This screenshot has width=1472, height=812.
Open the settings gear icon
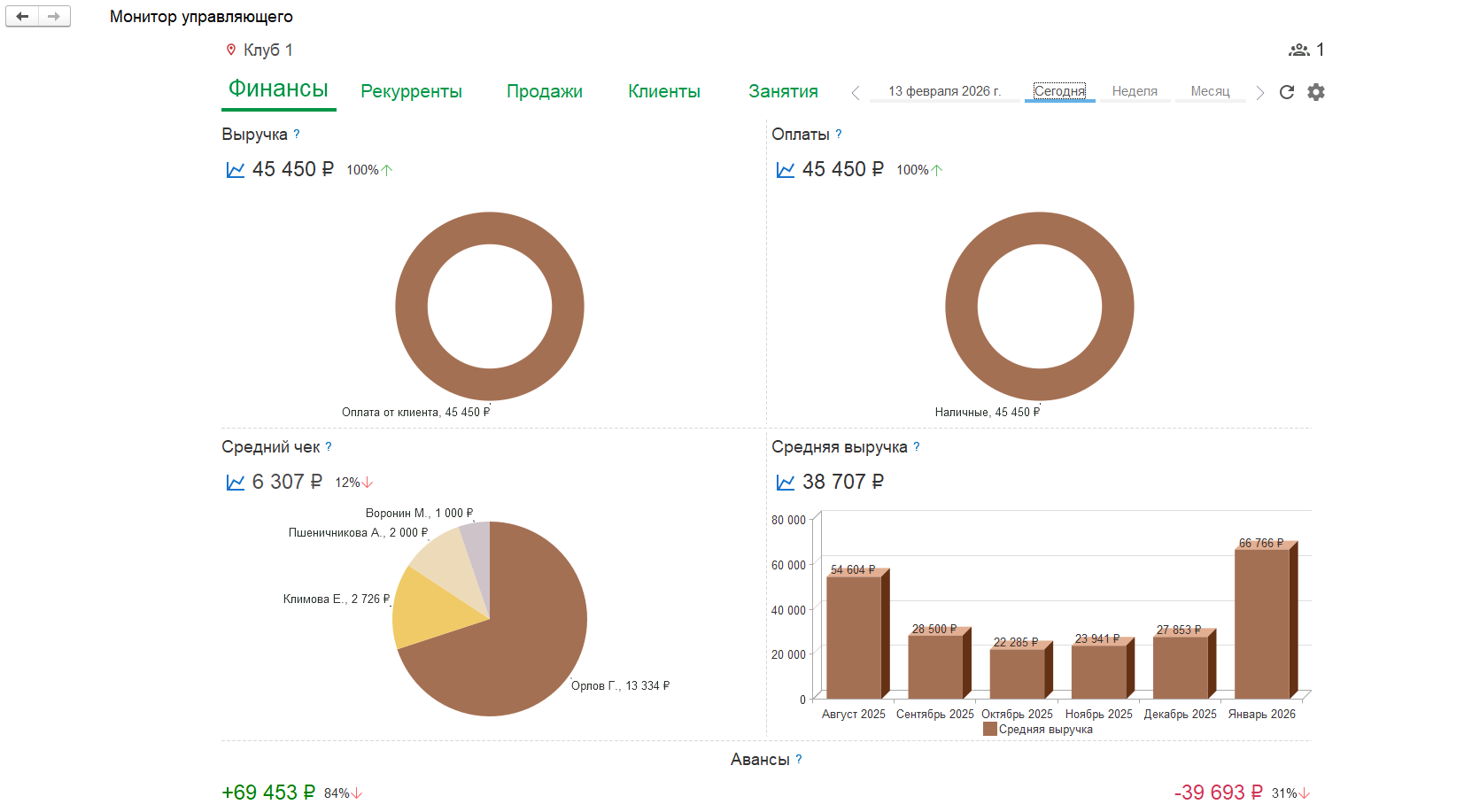click(x=1316, y=92)
